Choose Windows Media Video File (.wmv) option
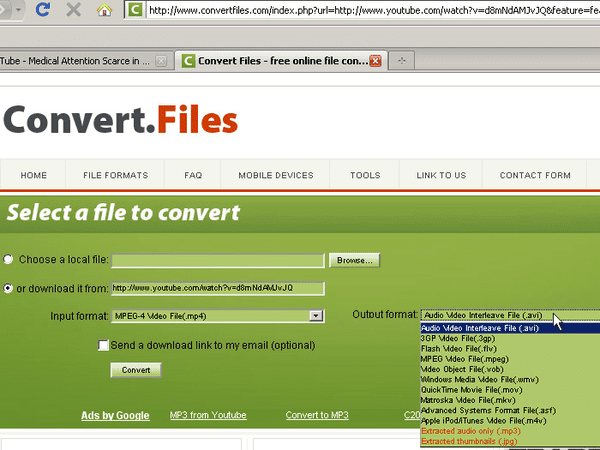Image resolution: width=600 pixels, height=450 pixels. [x=510, y=380]
